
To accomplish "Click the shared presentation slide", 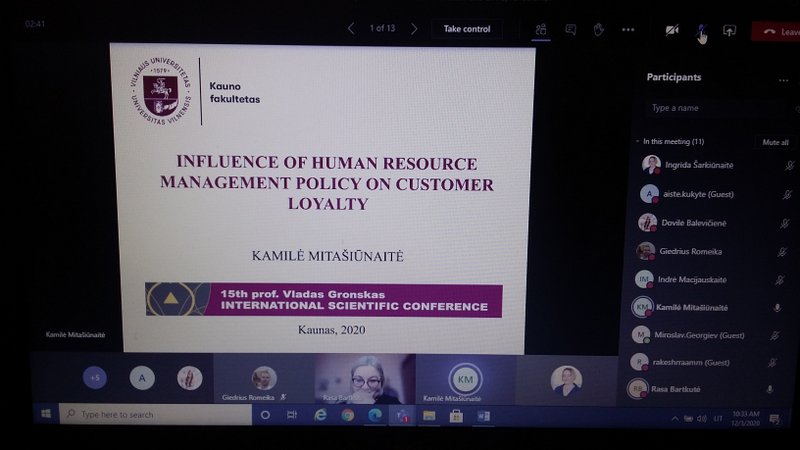I will click(x=323, y=199).
